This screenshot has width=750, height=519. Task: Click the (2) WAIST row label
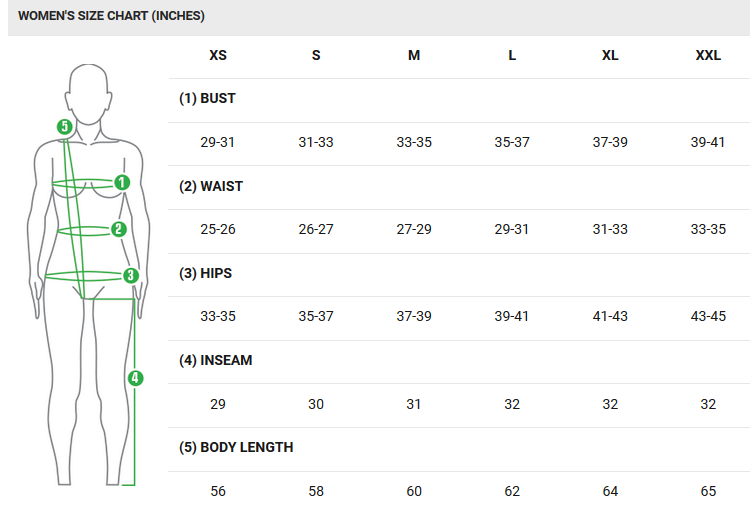pos(211,186)
